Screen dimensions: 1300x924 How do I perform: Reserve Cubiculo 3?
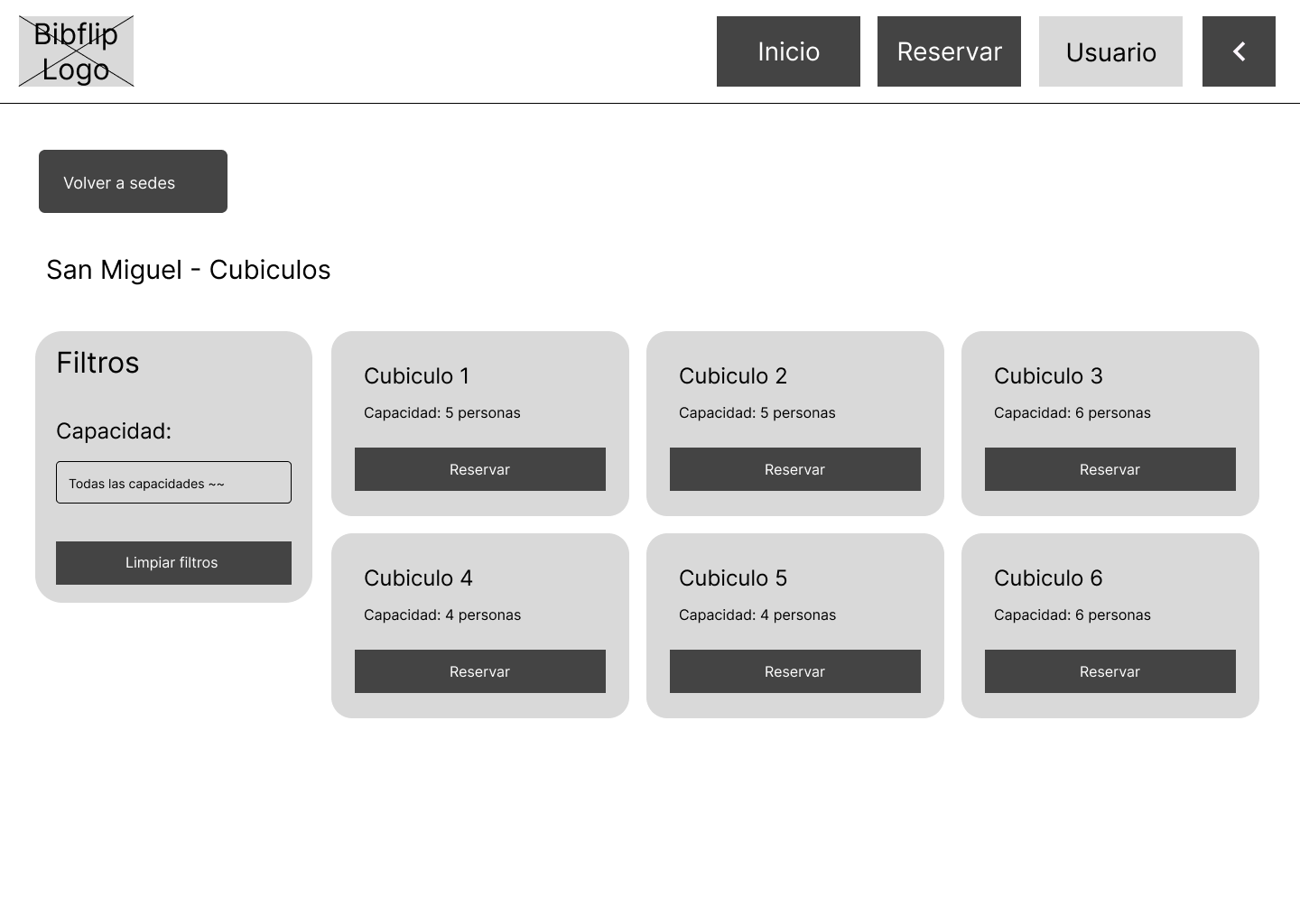(1110, 469)
